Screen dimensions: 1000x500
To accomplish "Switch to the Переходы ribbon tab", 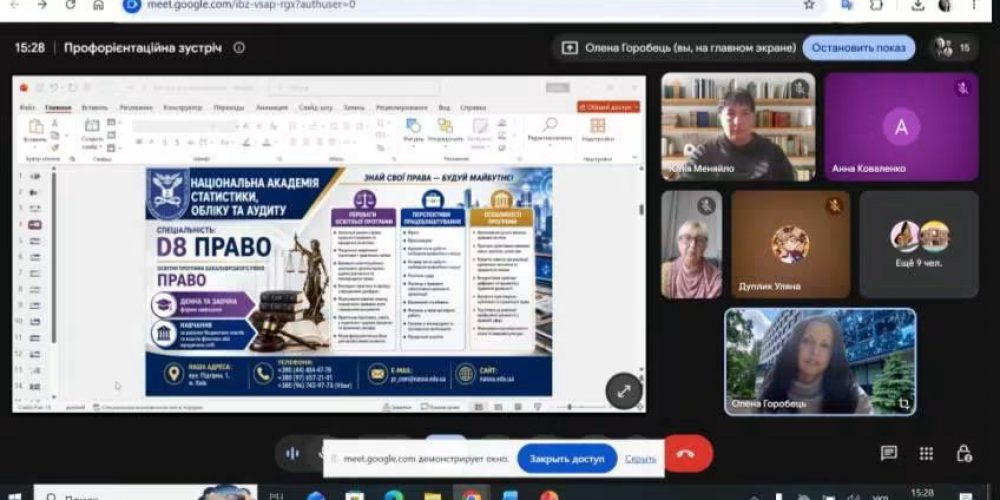I will click(228, 107).
